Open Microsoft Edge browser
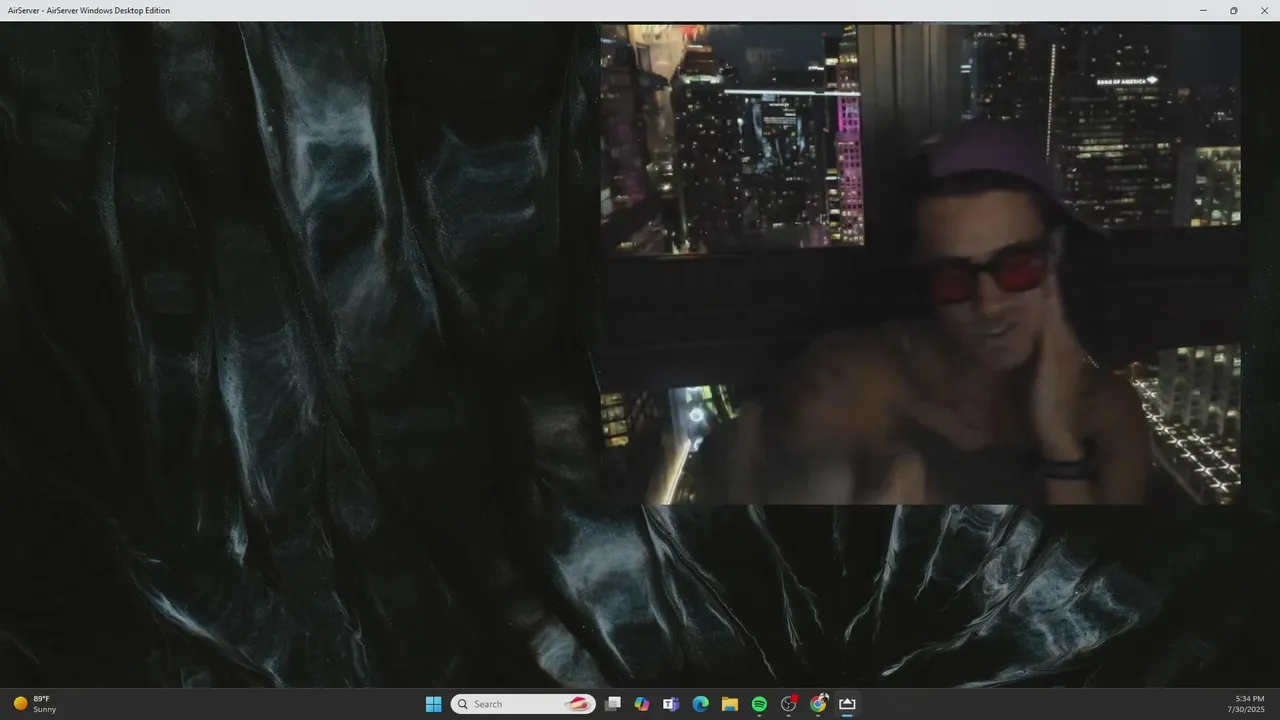The width and height of the screenshot is (1280, 720). tap(701, 704)
